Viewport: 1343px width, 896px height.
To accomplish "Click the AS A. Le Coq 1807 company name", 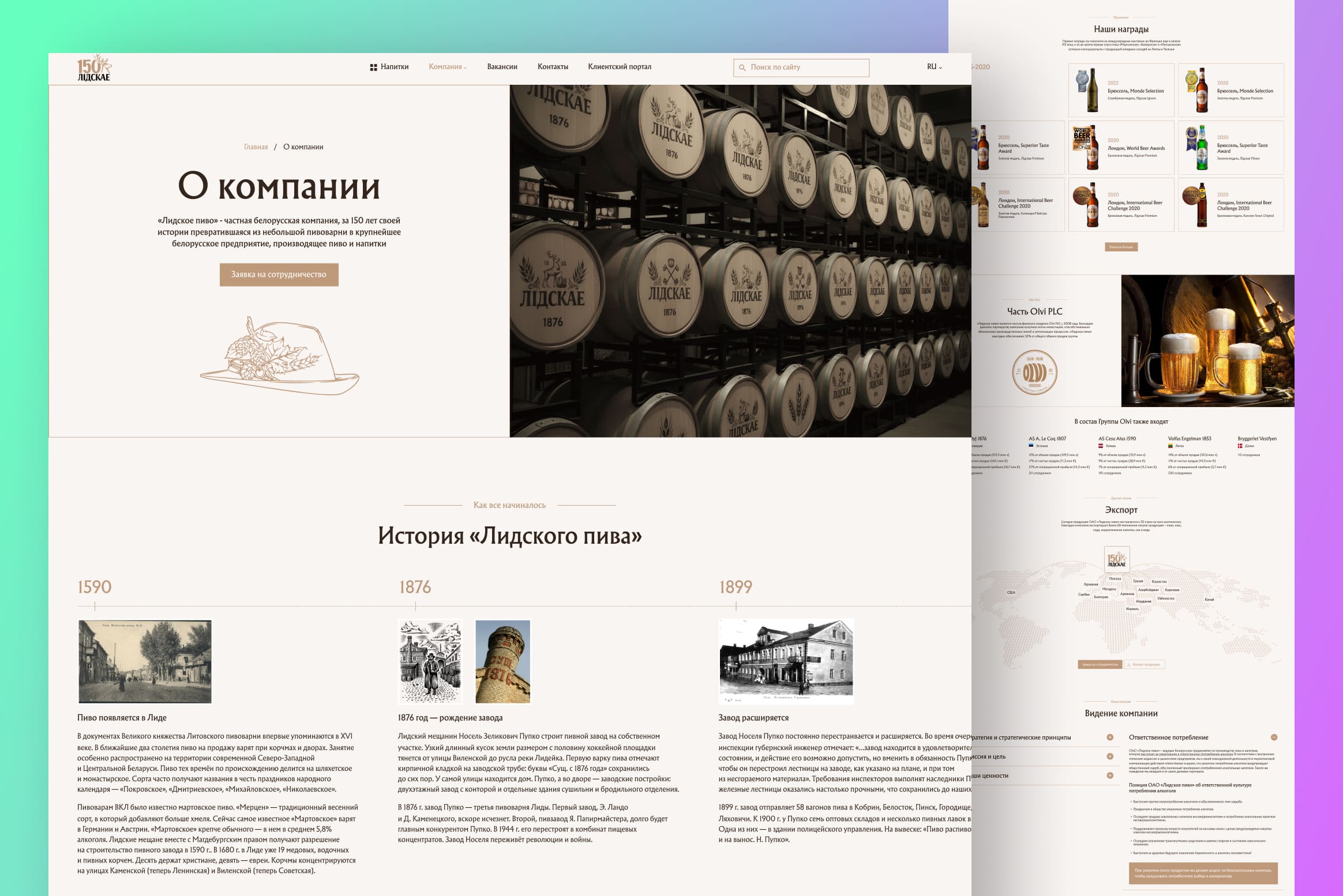I will click(1047, 439).
